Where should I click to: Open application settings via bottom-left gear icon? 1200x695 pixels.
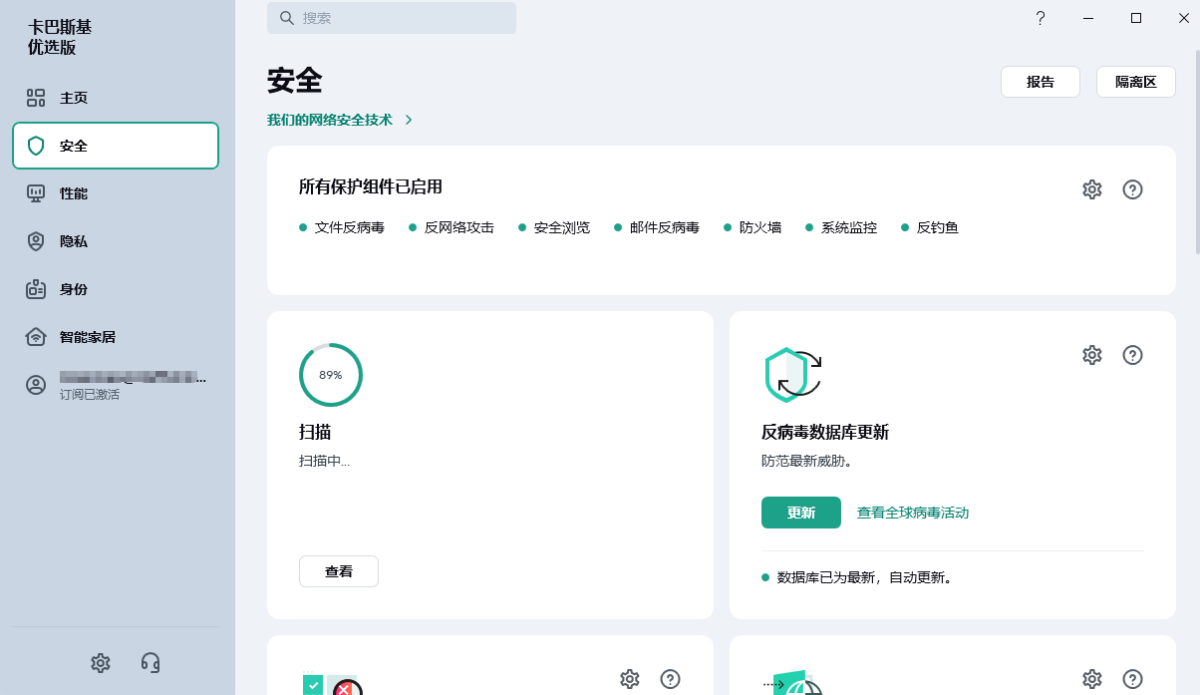click(x=100, y=662)
